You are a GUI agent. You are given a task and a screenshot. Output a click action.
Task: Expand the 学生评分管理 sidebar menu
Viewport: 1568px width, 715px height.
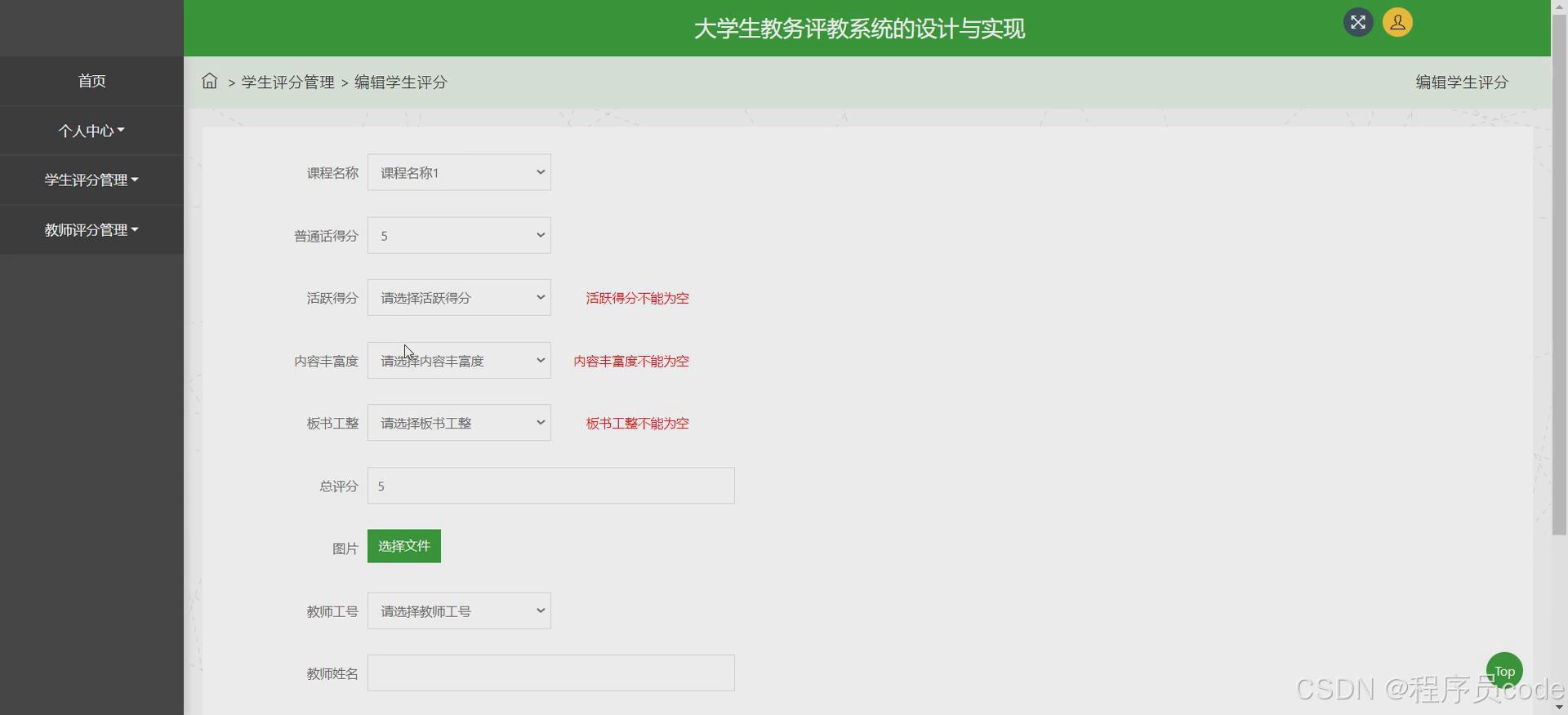[91, 180]
